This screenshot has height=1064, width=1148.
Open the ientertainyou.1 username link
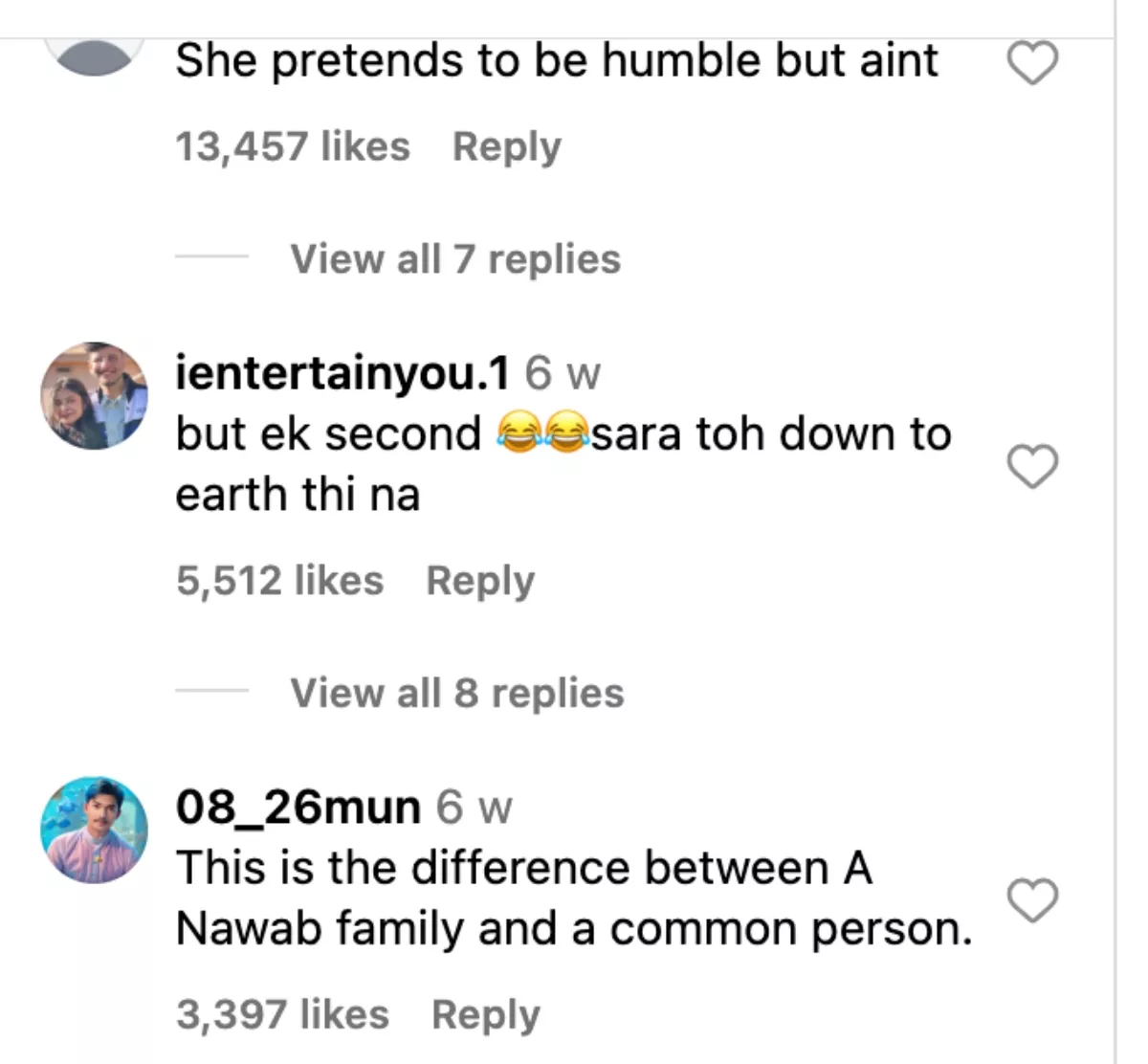click(342, 373)
